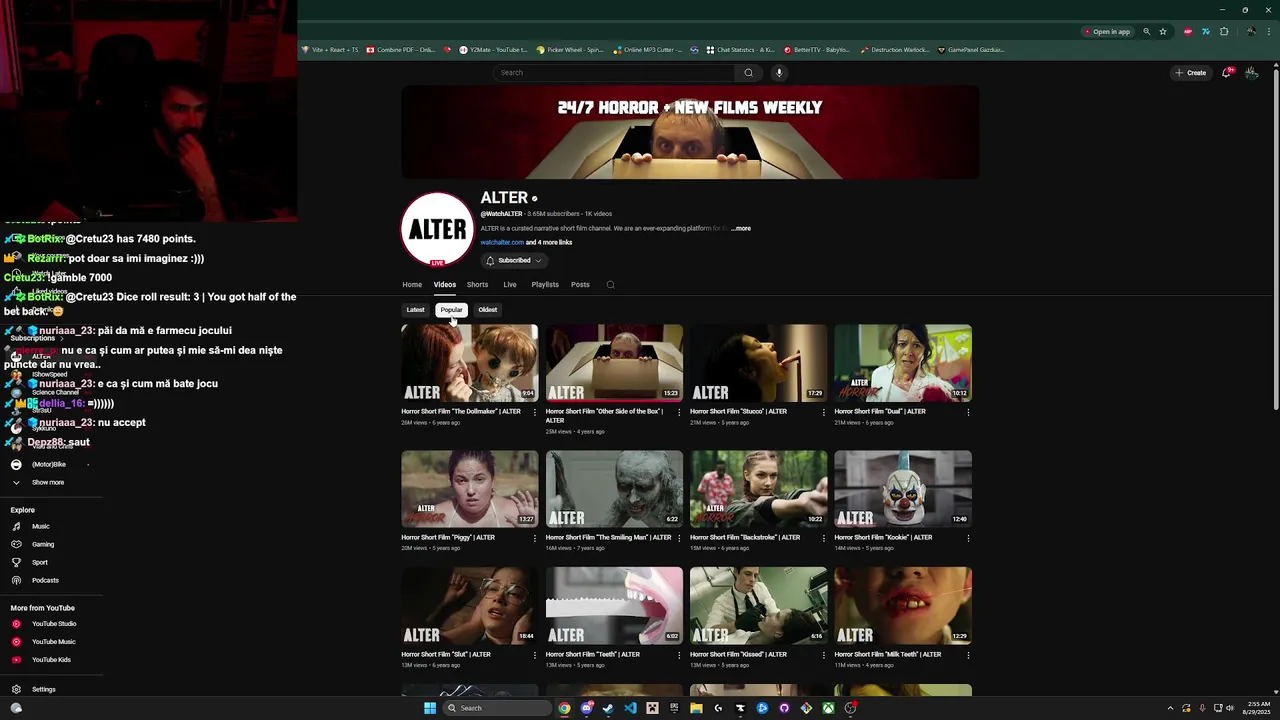Open more options for "Stucco" video
The image size is (1280, 720).
pos(823,412)
